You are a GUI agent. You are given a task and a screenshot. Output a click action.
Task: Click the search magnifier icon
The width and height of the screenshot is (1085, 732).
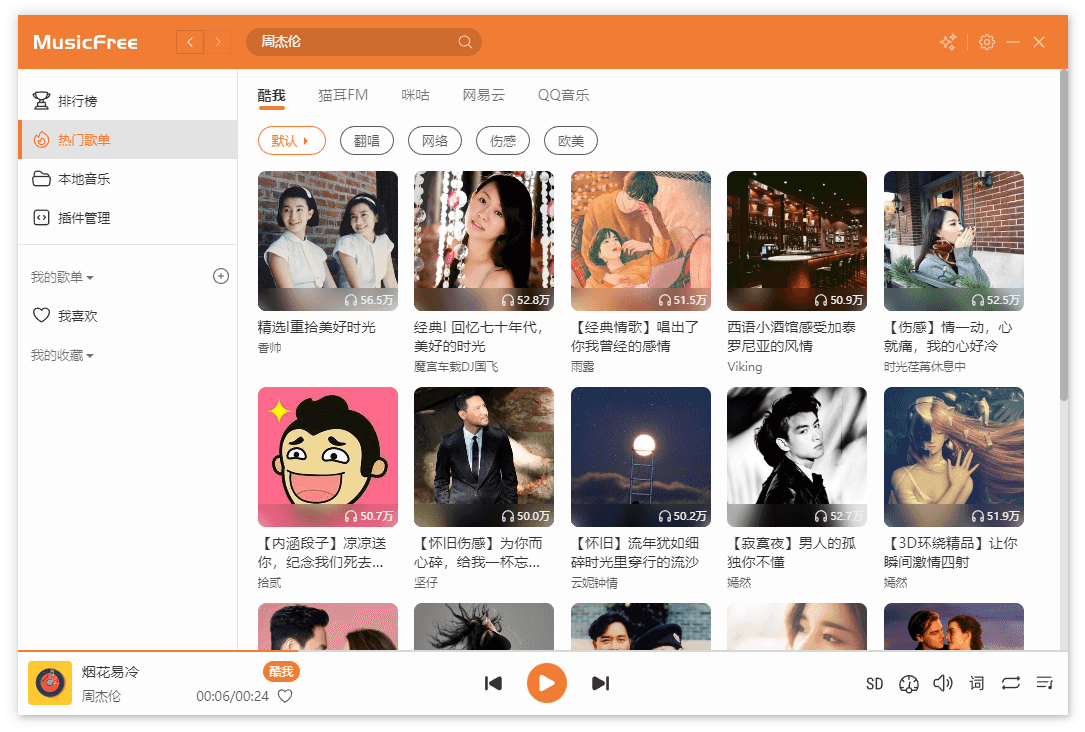pyautogui.click(x=465, y=42)
